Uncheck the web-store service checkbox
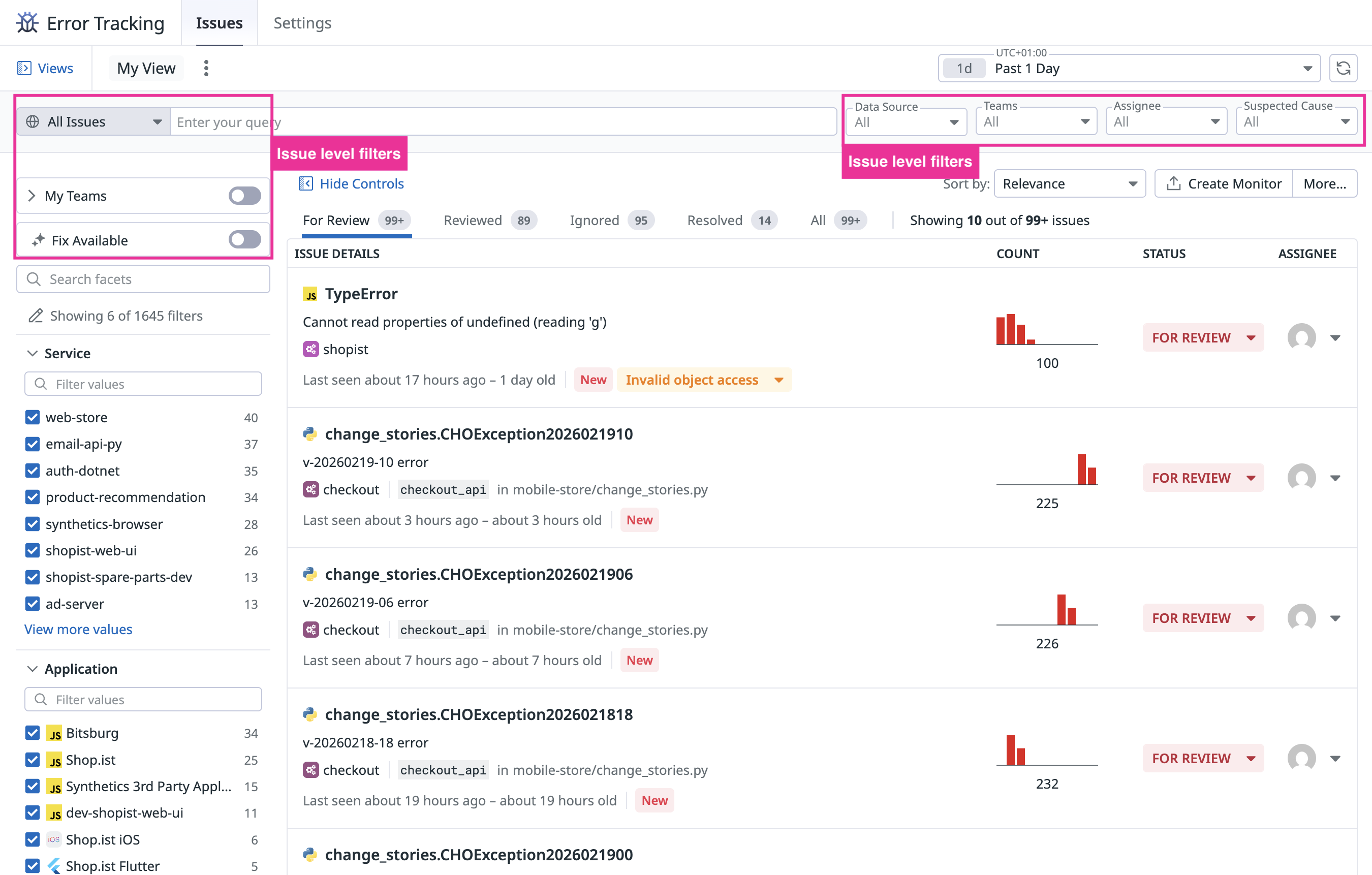The height and width of the screenshot is (875, 1372). coord(33,418)
